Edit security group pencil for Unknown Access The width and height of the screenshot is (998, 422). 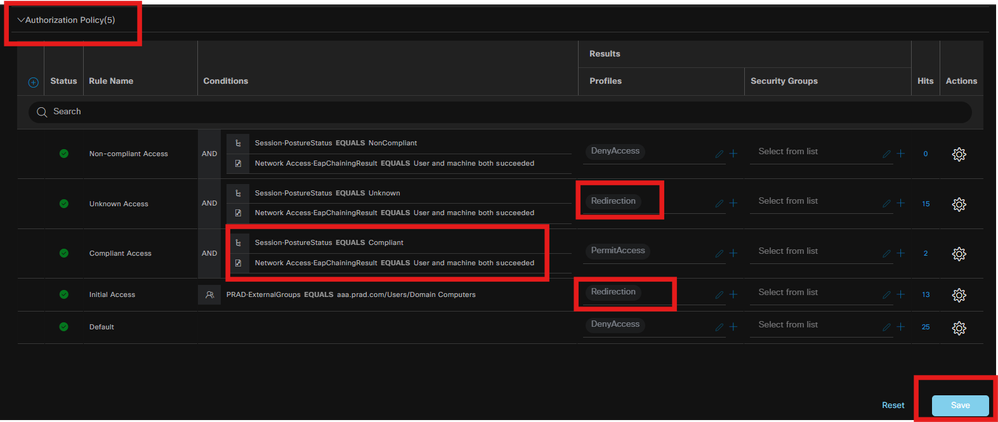[887, 203]
